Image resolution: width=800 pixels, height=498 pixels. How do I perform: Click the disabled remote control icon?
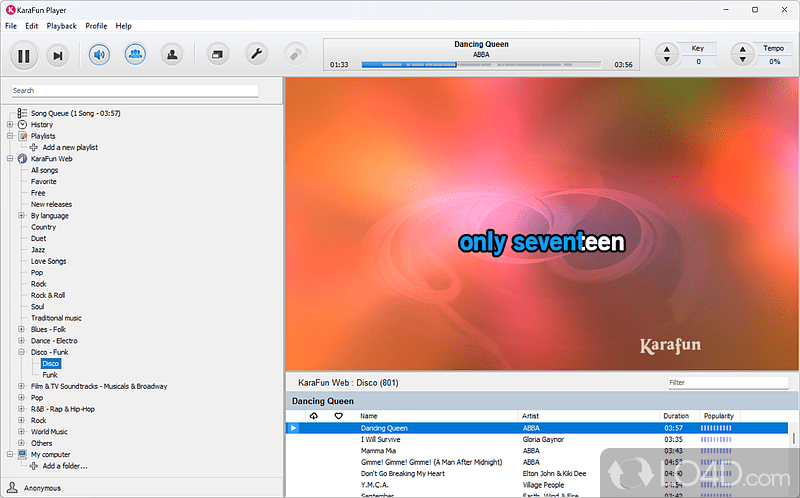pyautogui.click(x=295, y=54)
